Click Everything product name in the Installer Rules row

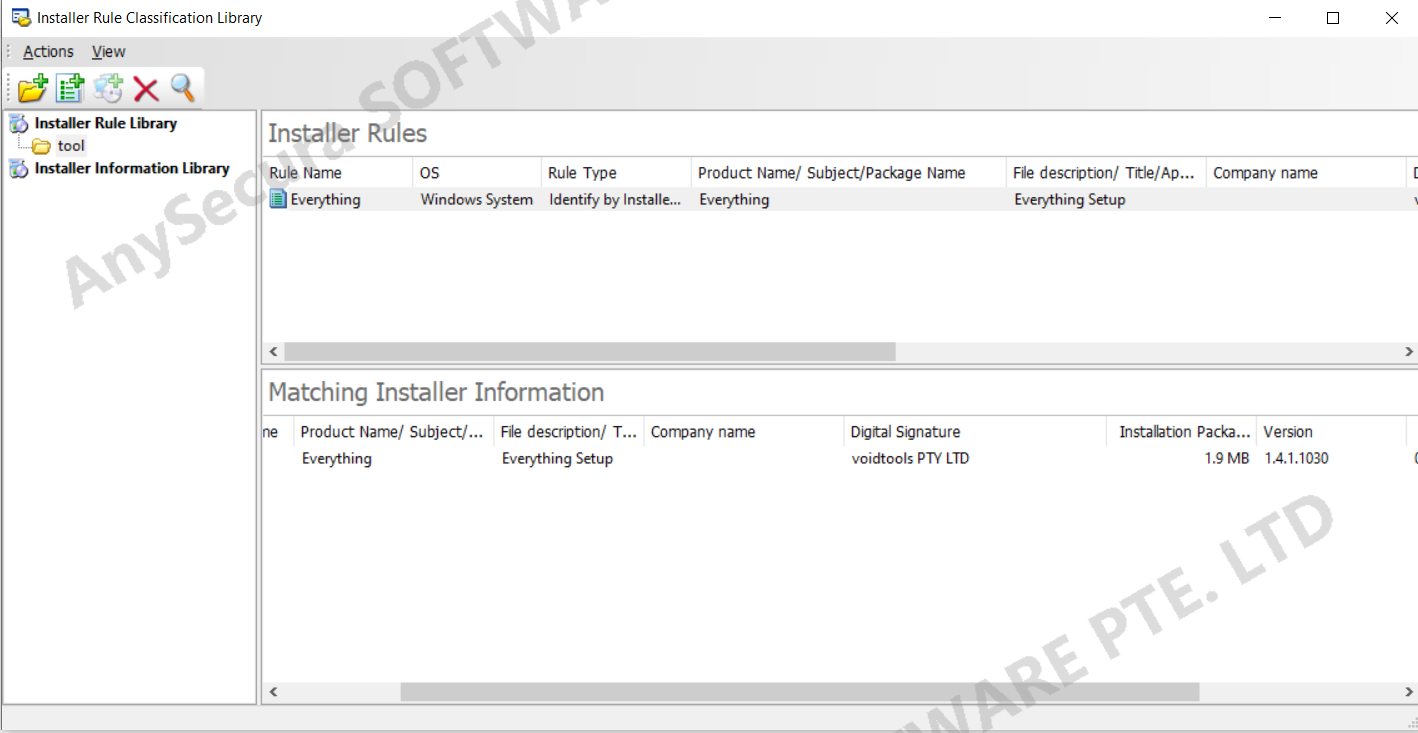(x=734, y=200)
